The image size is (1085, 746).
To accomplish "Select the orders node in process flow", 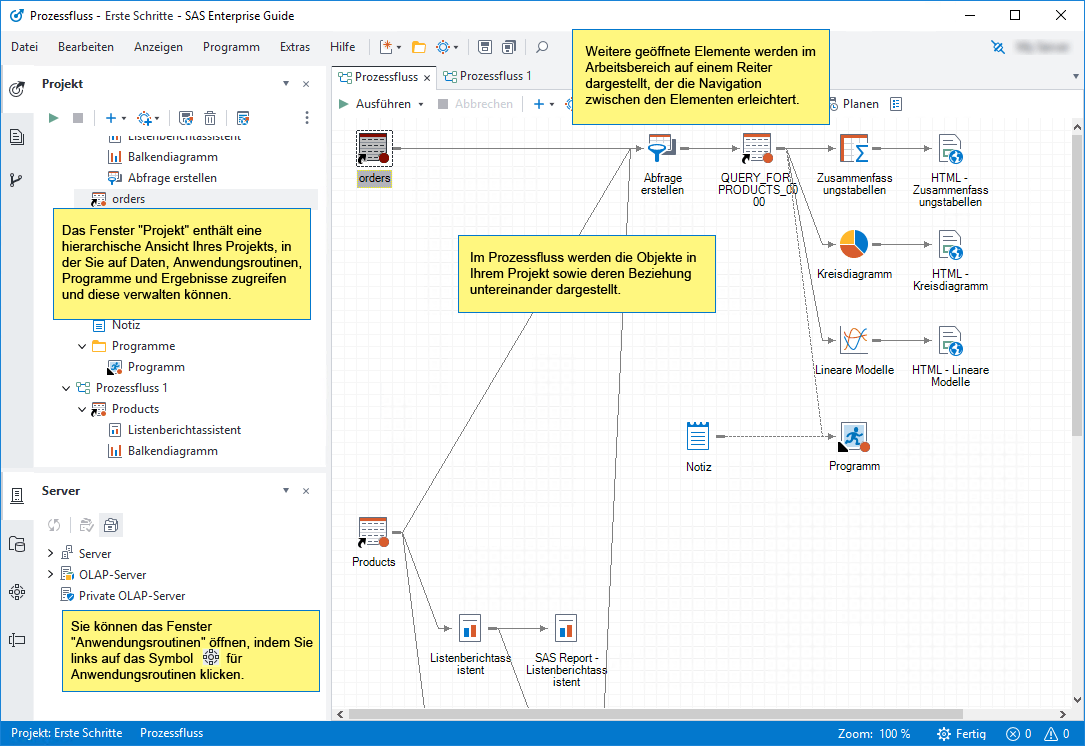I will tap(374, 158).
